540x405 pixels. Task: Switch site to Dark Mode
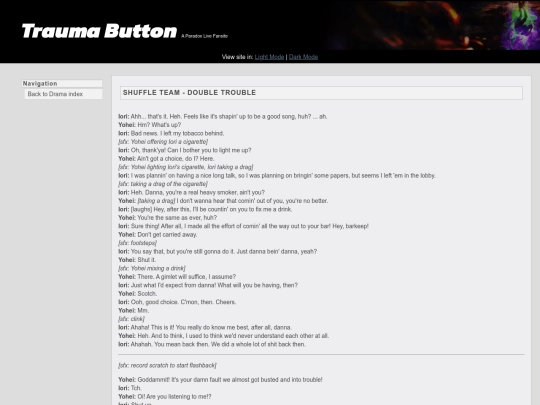point(303,57)
